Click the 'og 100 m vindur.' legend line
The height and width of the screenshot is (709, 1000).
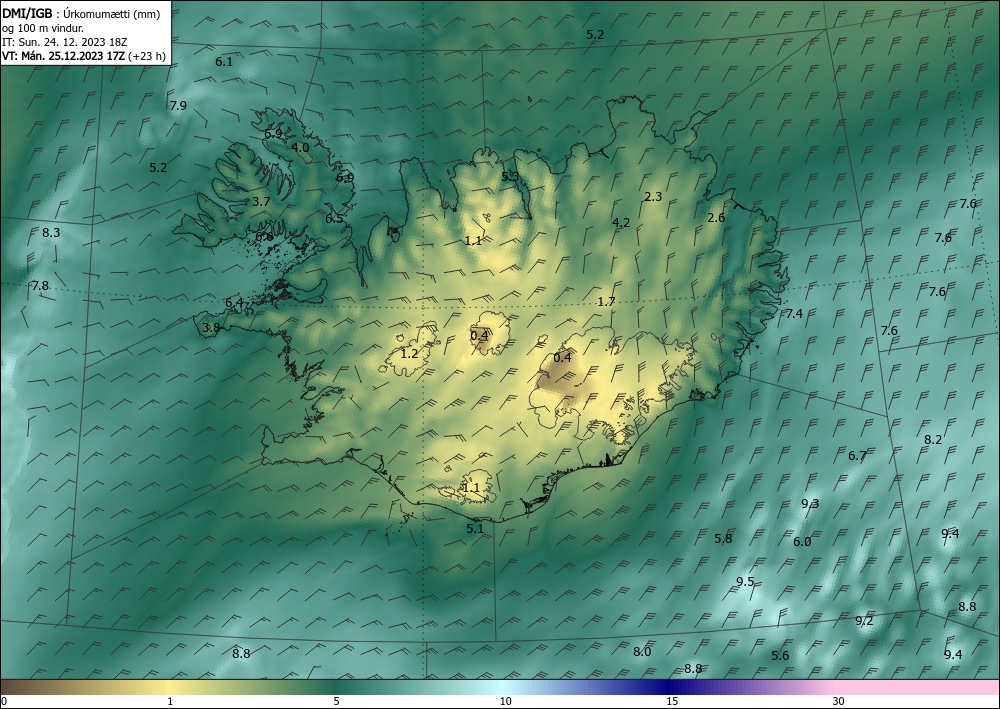[43, 27]
